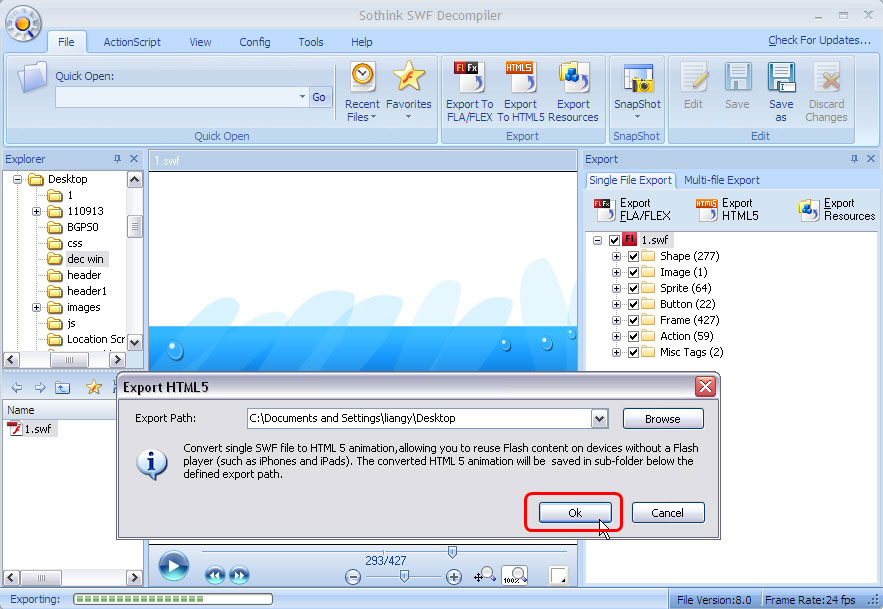Click the zoom slider handle
The image size is (883, 609).
(x=404, y=576)
